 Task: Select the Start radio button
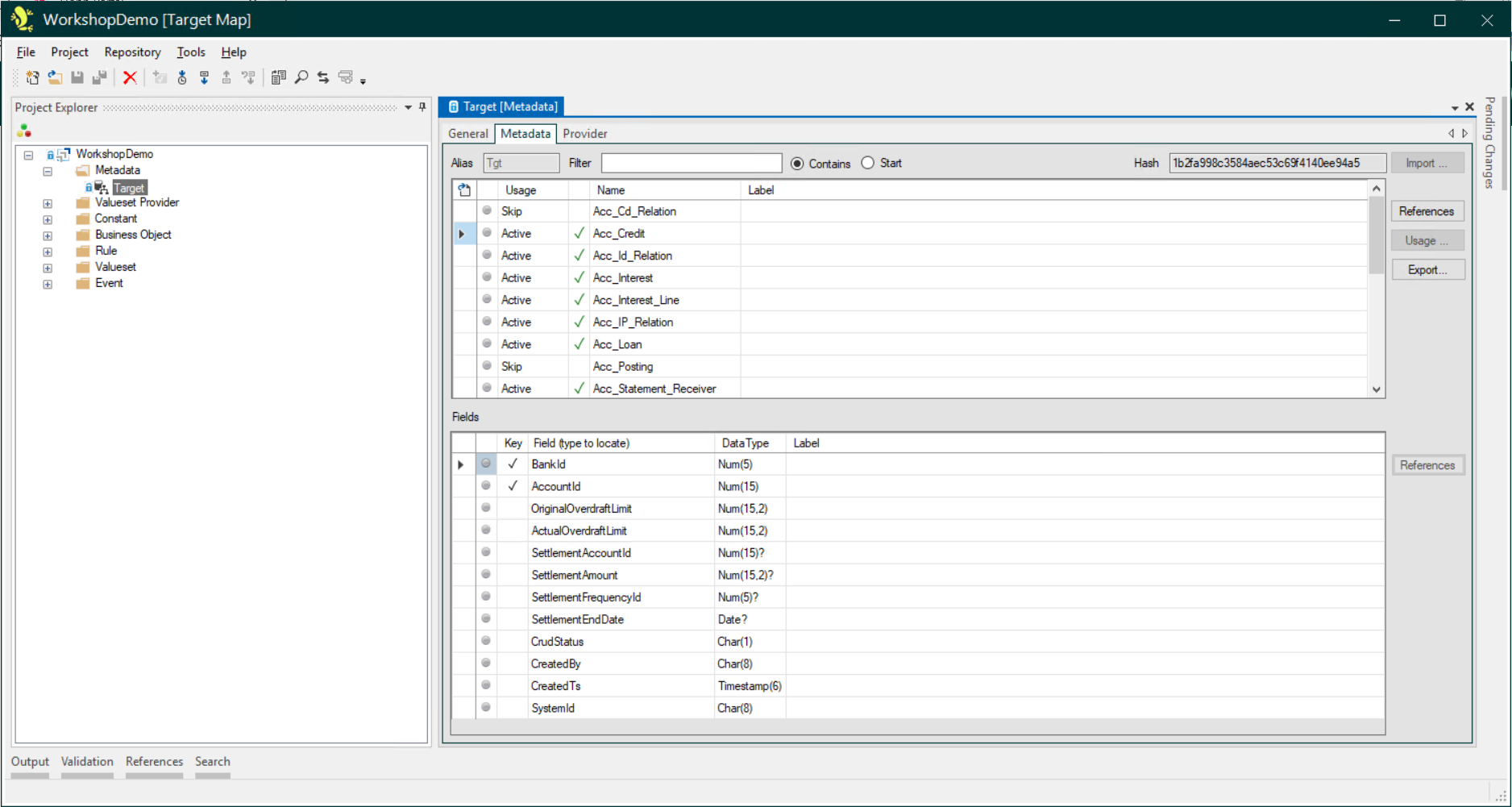coord(868,163)
